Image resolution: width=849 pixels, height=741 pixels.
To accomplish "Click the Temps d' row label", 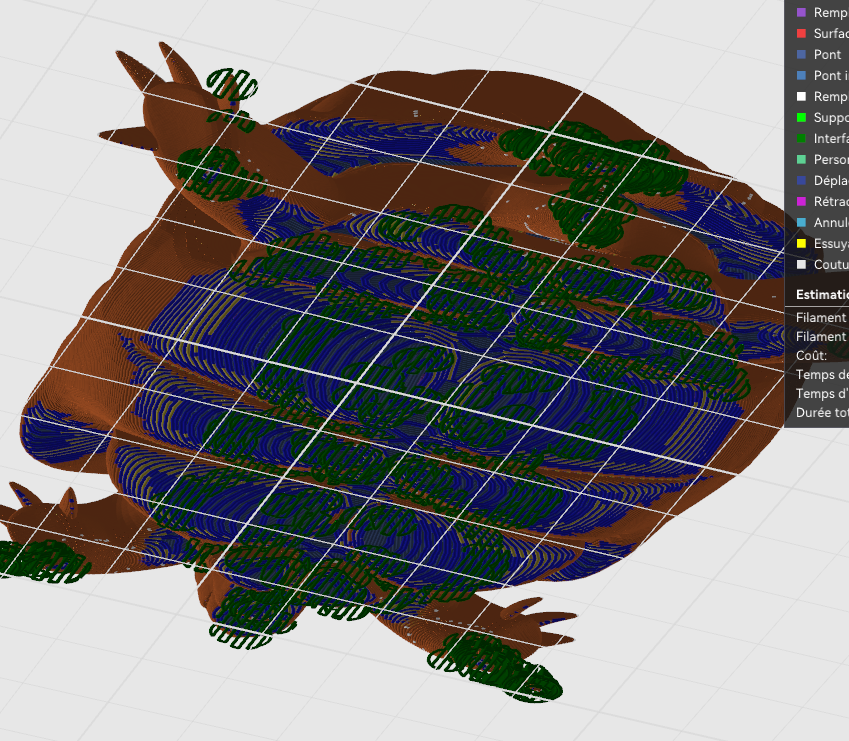I will 822,394.
